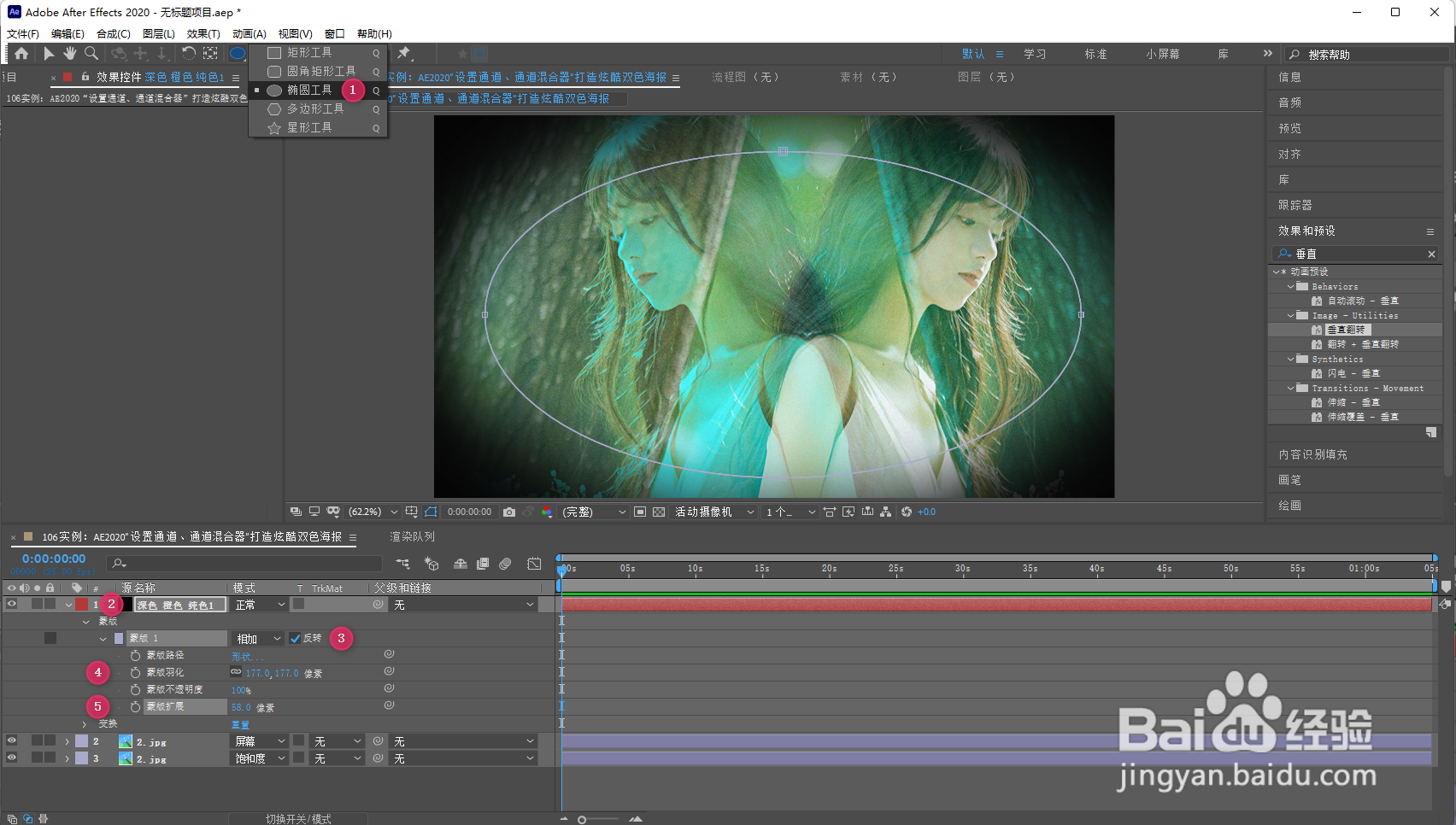Click the reset exposure icon
The height and width of the screenshot is (825, 1456).
coord(907,512)
